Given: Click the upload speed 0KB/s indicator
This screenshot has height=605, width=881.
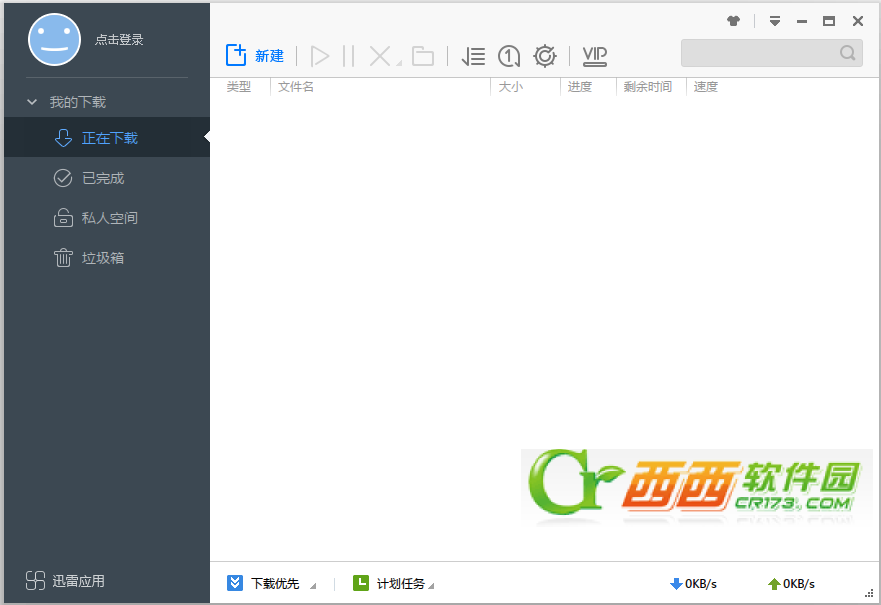Looking at the screenshot, I should [x=791, y=584].
